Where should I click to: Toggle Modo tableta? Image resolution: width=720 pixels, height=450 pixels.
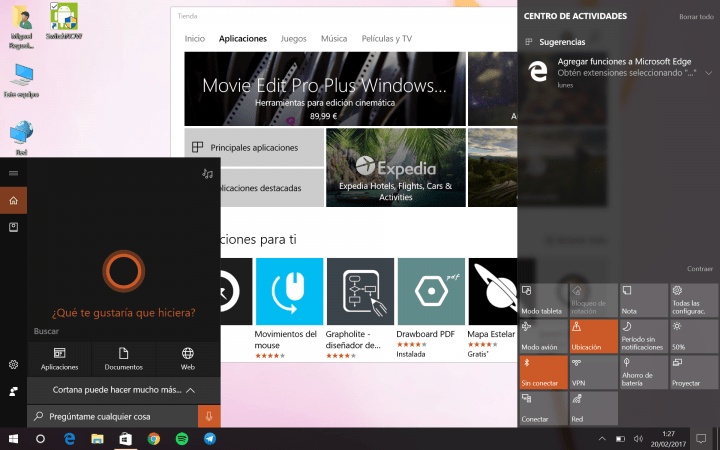[544, 300]
